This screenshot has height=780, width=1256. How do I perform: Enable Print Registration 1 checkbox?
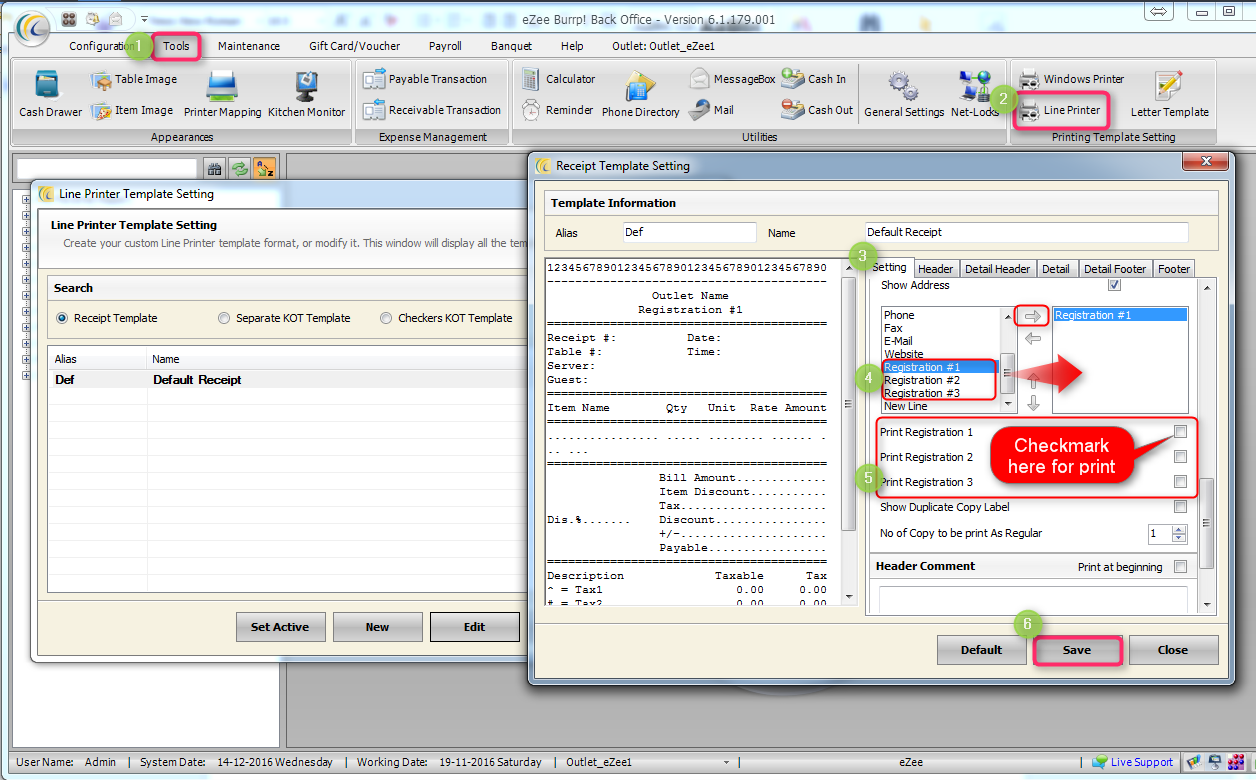[1180, 432]
